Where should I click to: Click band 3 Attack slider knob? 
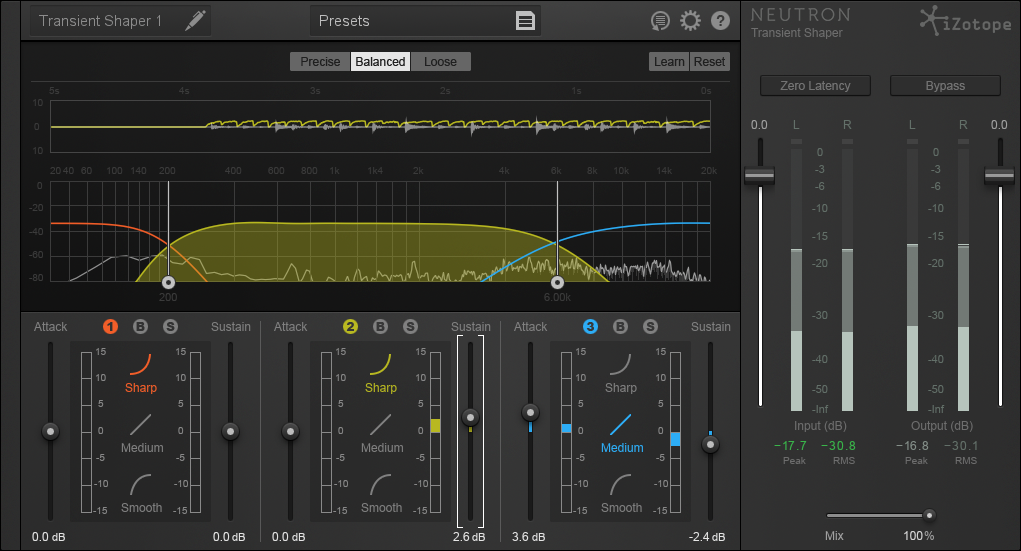[x=530, y=412]
